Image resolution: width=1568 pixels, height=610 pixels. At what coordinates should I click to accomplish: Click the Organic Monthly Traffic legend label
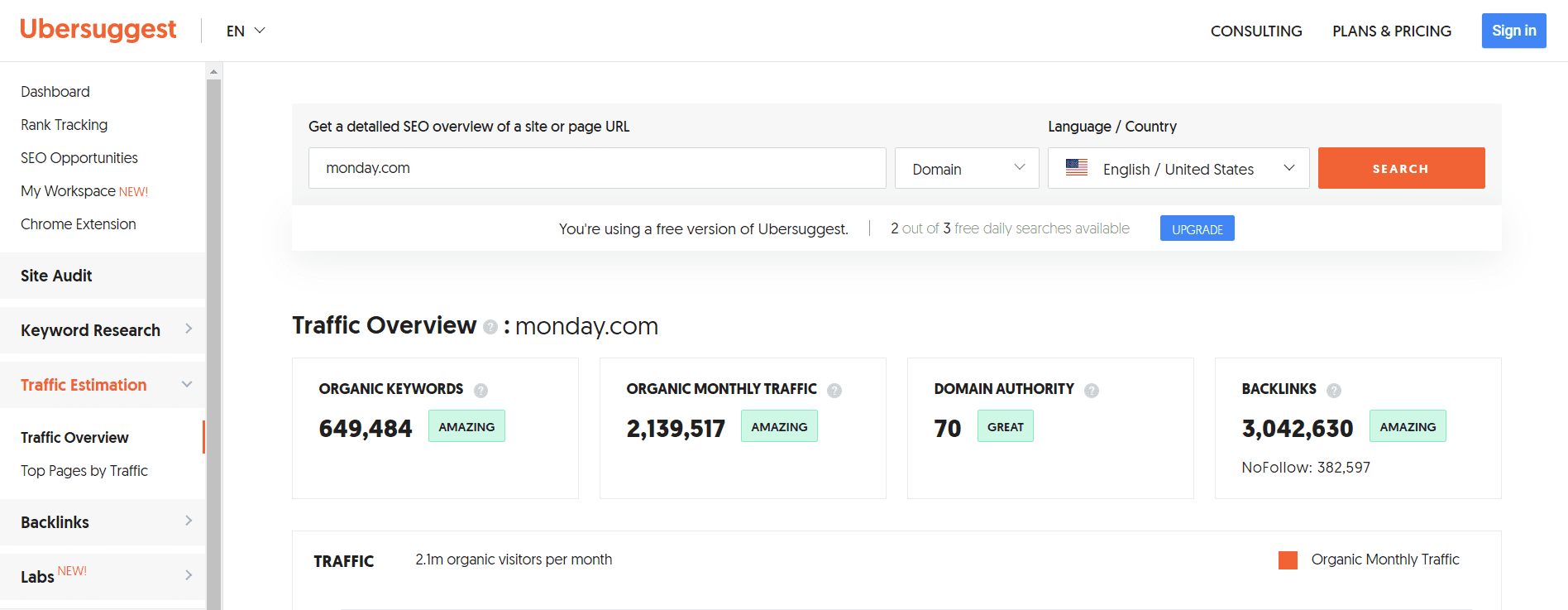point(1385,560)
